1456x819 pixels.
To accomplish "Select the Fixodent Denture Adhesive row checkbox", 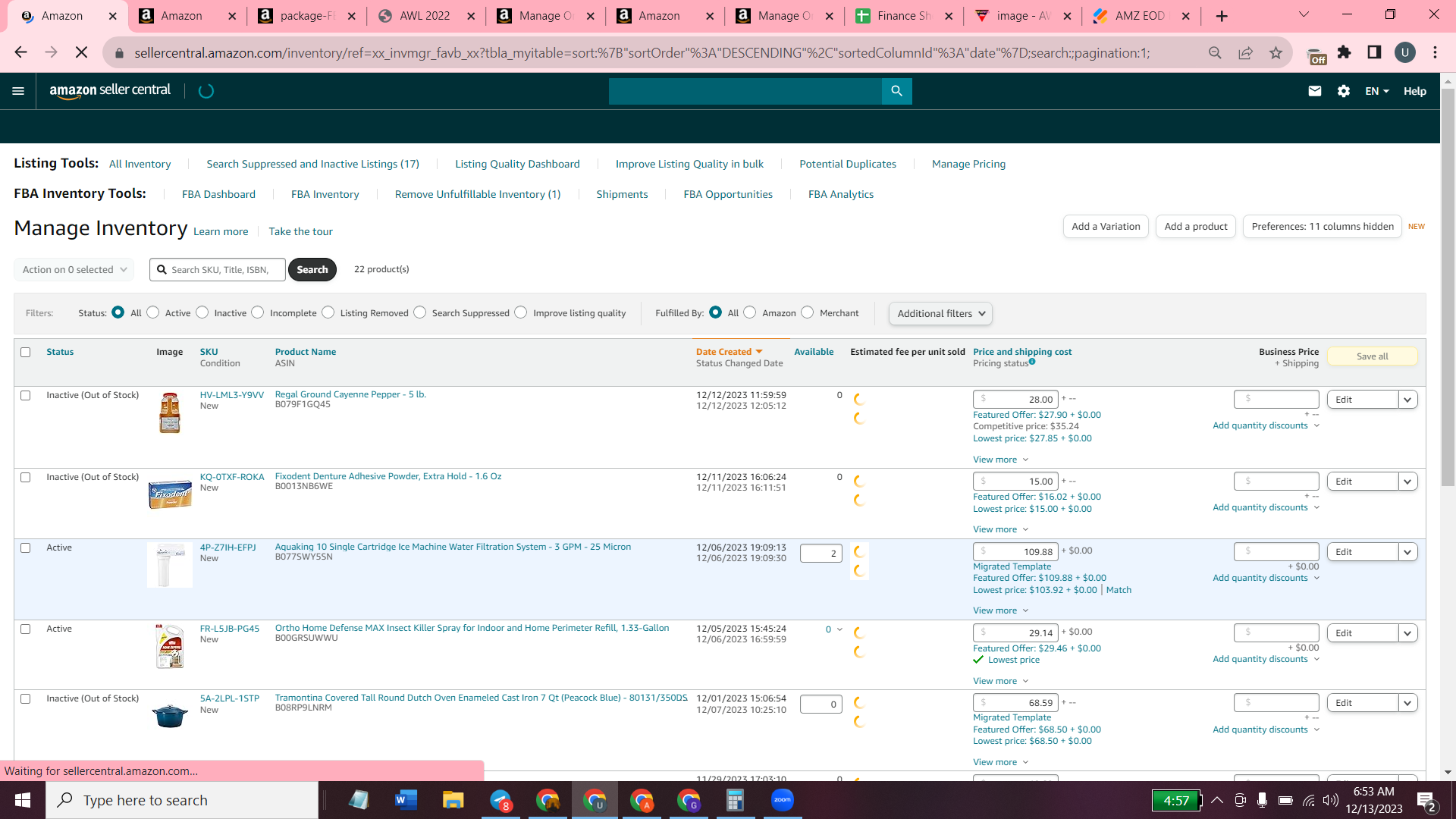I will click(x=26, y=477).
